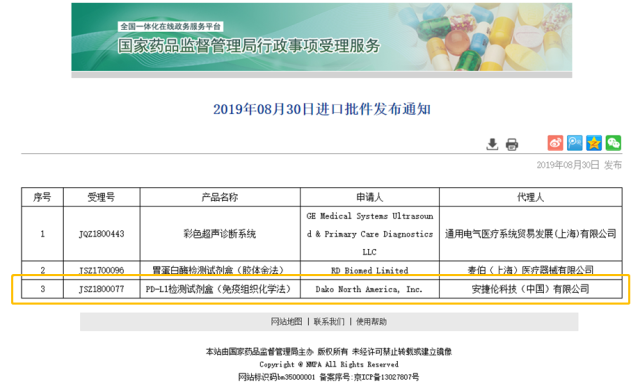The width and height of the screenshot is (640, 386).
Task: Click the download icon
Action: point(492,144)
